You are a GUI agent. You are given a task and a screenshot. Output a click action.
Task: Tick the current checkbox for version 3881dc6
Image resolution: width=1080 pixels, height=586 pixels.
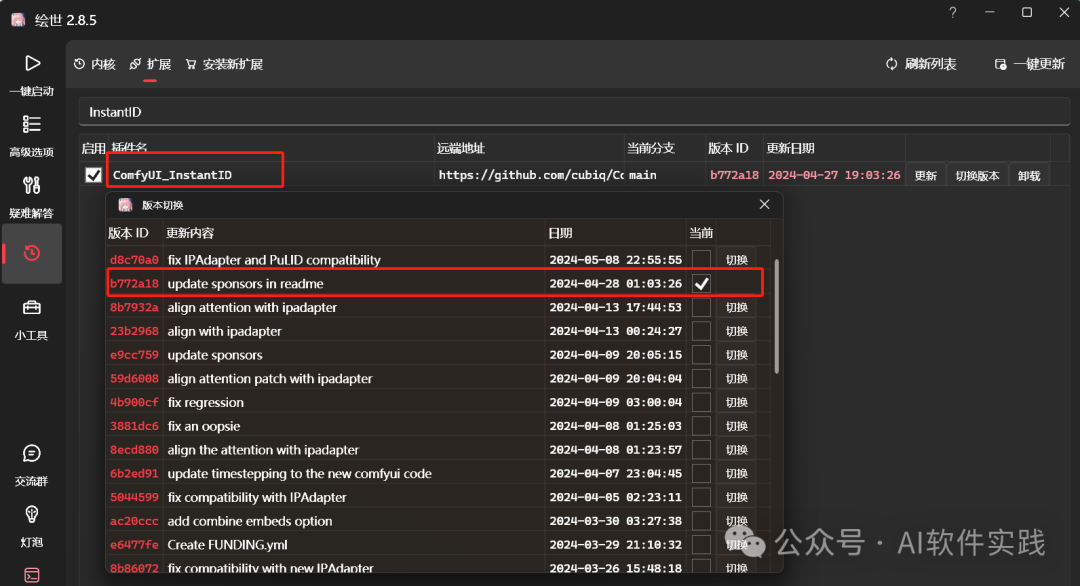tap(701, 426)
